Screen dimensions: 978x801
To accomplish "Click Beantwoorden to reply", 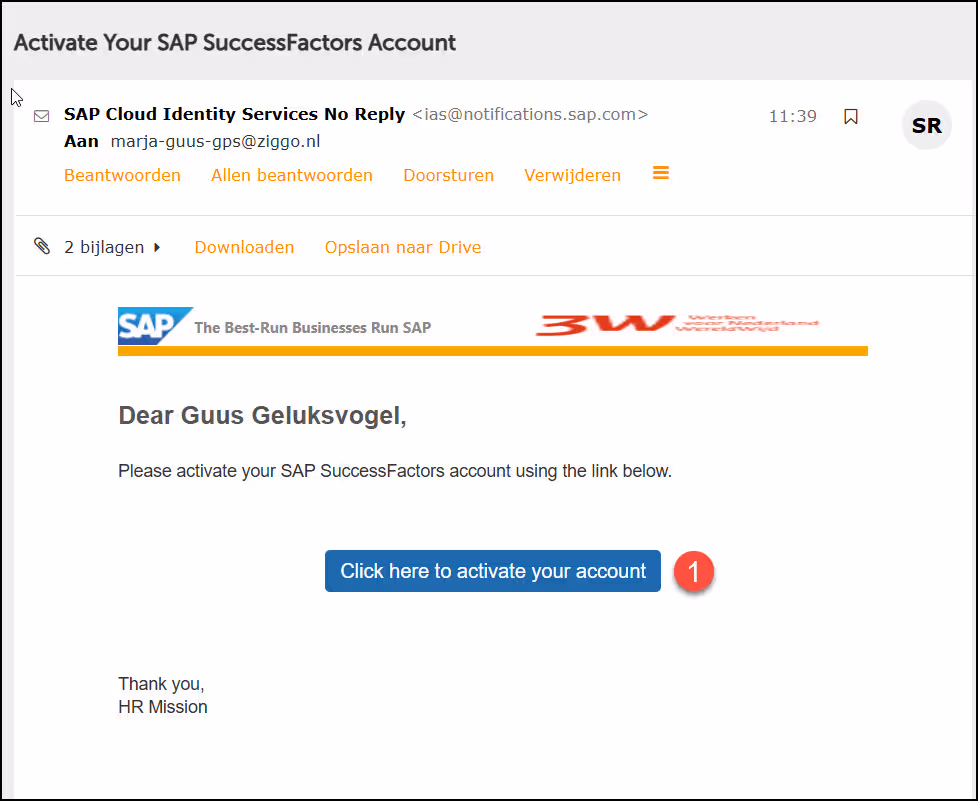I will [122, 175].
